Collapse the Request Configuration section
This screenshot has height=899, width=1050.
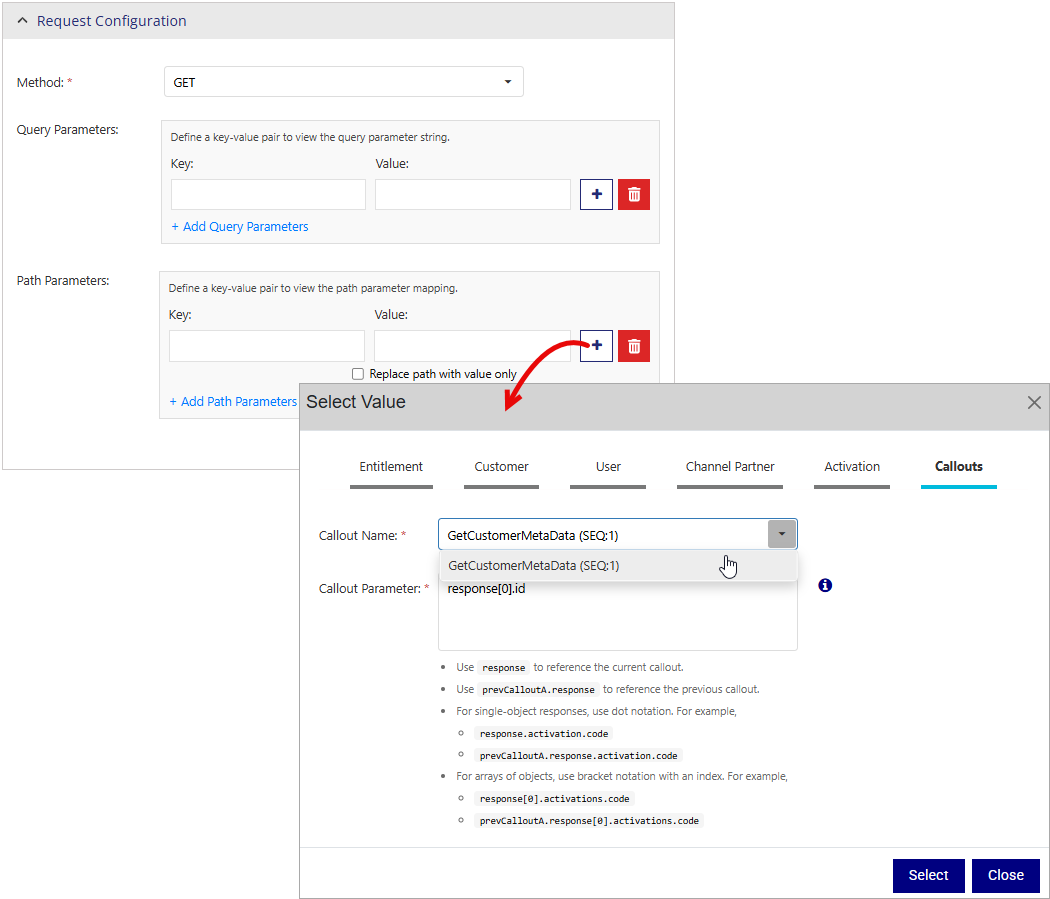[23, 21]
